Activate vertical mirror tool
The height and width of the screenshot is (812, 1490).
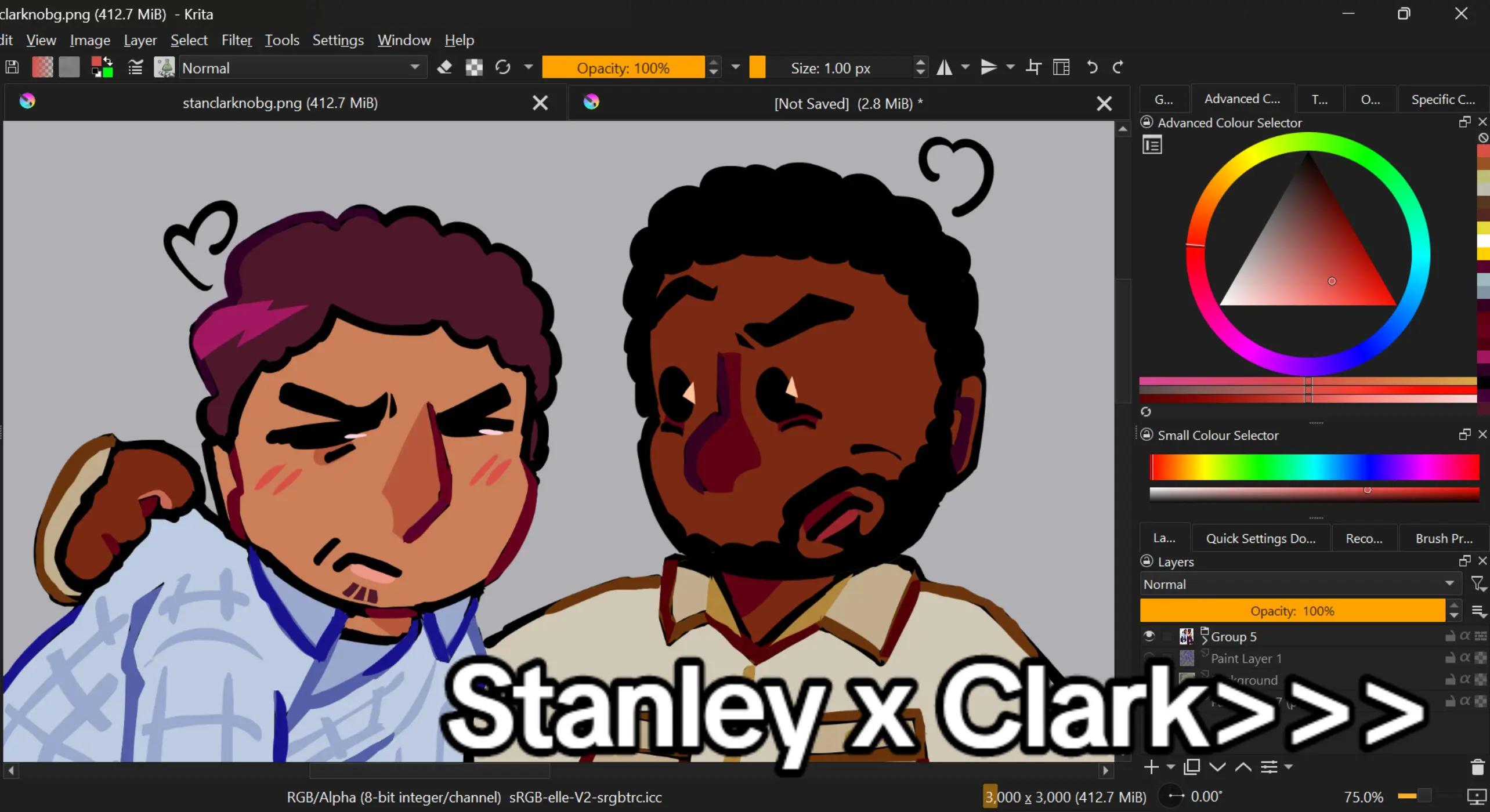988,68
